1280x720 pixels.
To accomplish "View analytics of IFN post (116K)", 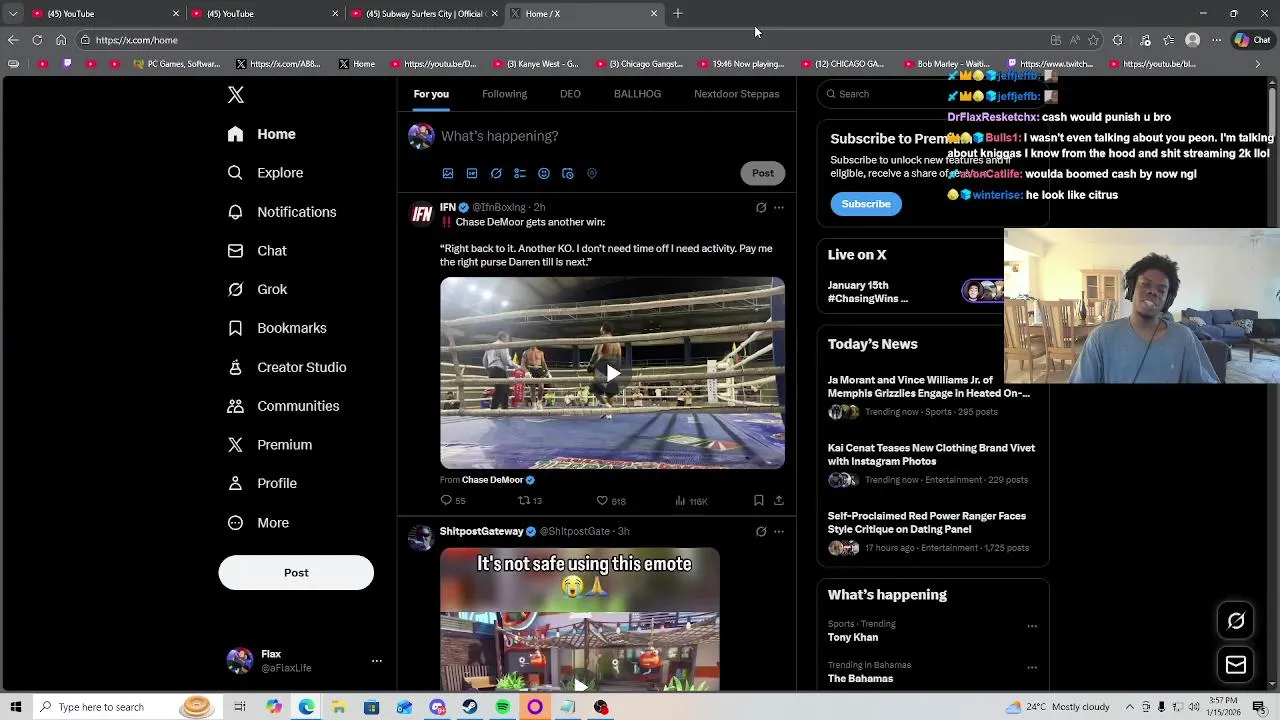I will pyautogui.click(x=691, y=501).
